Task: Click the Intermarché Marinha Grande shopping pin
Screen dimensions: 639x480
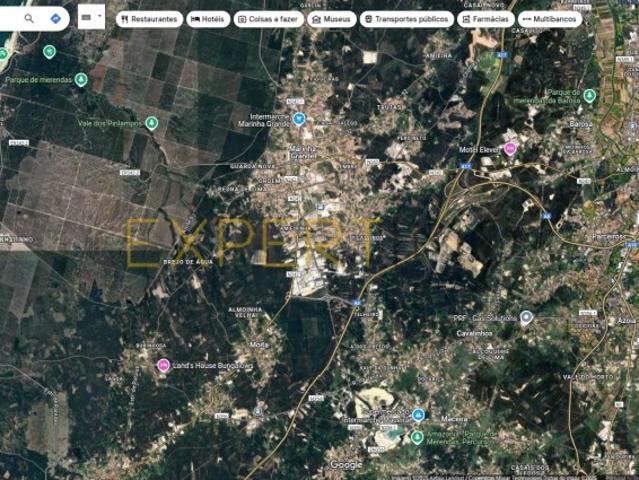Action: pyautogui.click(x=297, y=119)
